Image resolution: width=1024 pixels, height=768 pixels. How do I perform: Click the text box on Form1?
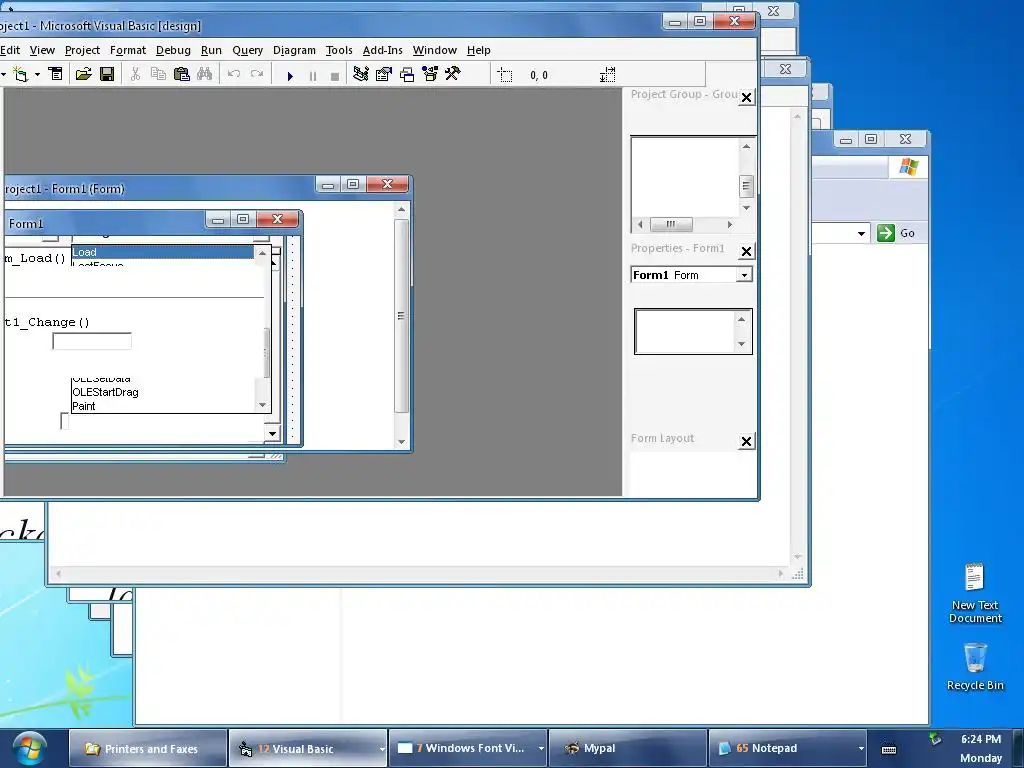tap(92, 341)
